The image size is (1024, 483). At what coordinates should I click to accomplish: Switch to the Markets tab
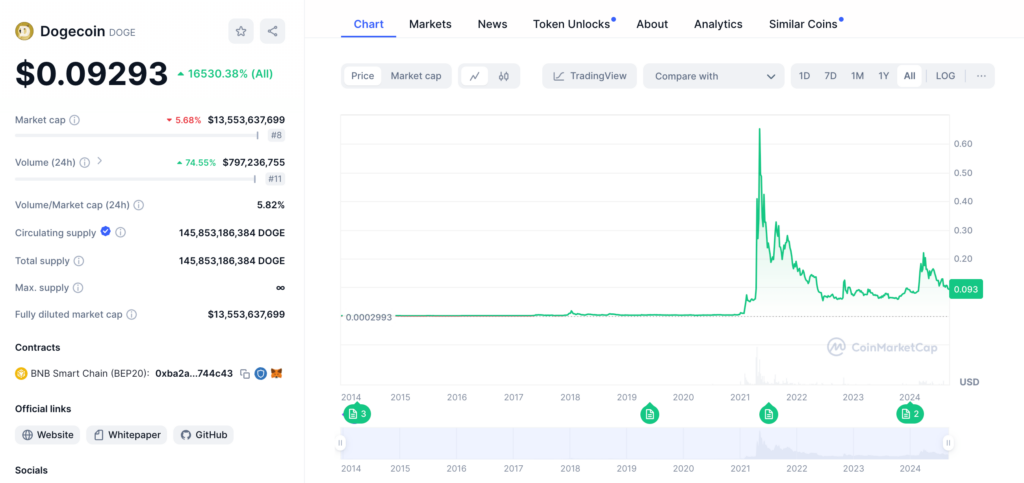(430, 24)
